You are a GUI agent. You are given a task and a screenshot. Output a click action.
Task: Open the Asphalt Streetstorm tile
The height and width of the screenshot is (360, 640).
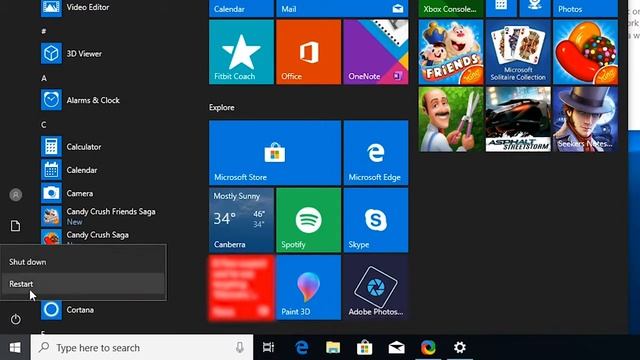coord(518,119)
